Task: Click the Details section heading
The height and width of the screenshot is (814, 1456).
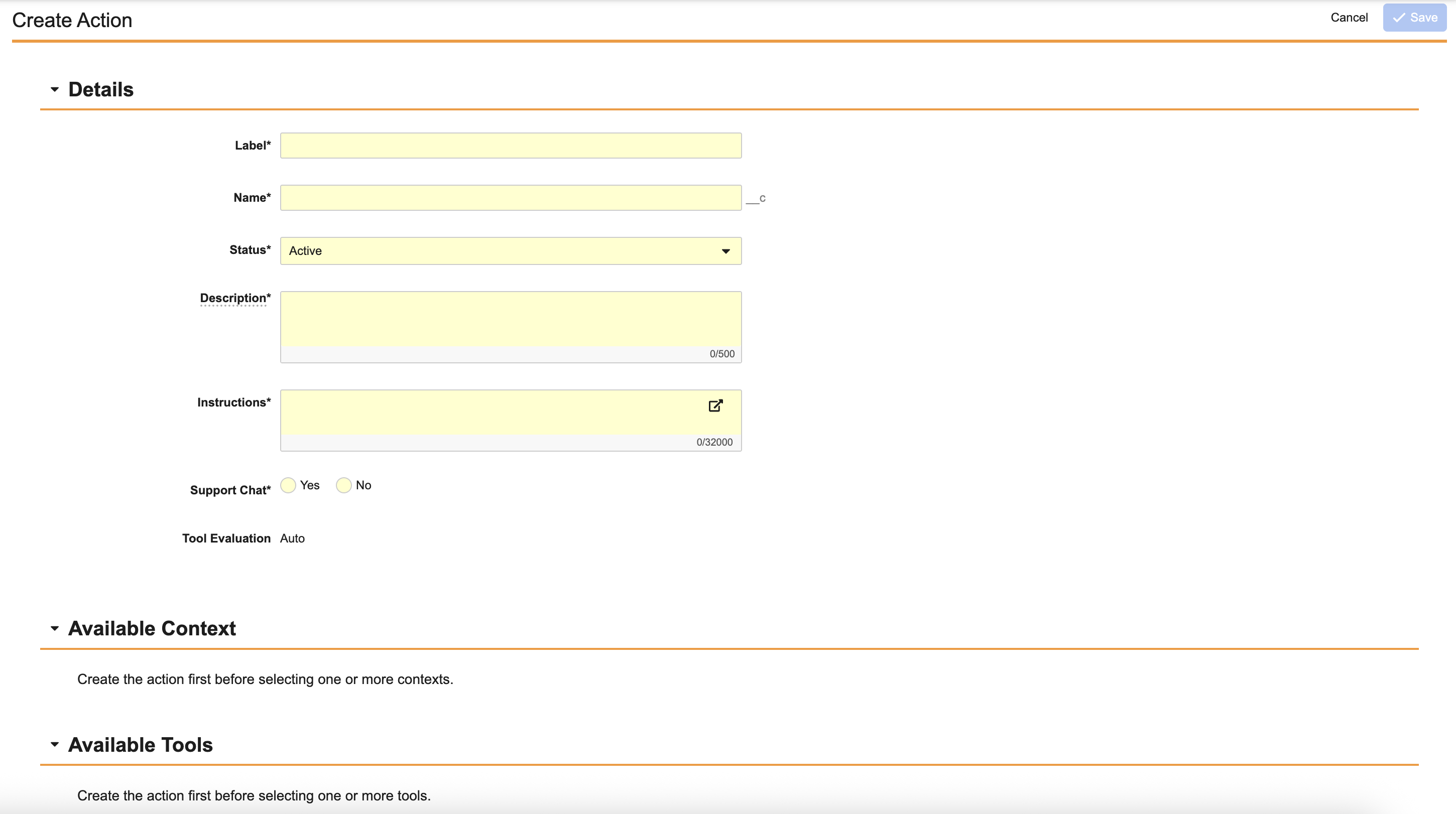Action: (100, 89)
